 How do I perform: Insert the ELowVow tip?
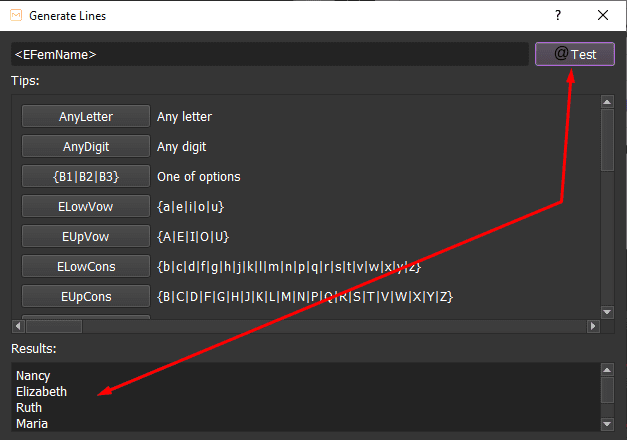pos(86,206)
